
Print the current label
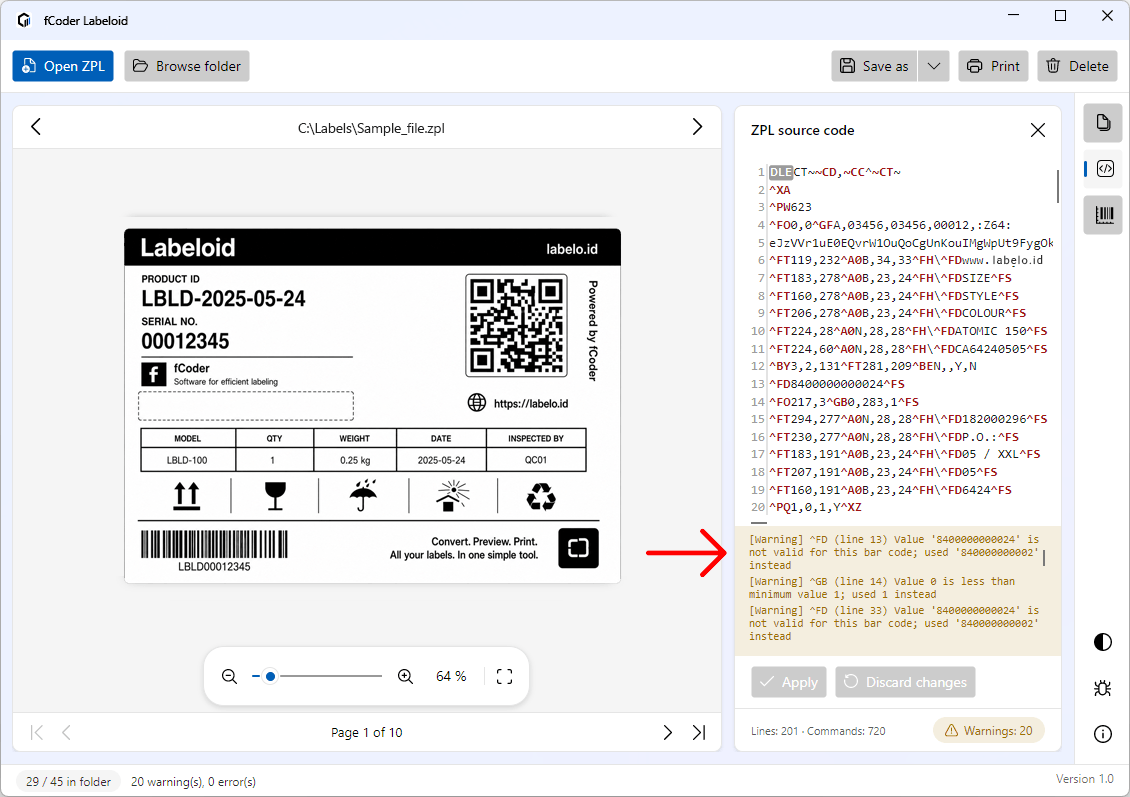(x=993, y=66)
